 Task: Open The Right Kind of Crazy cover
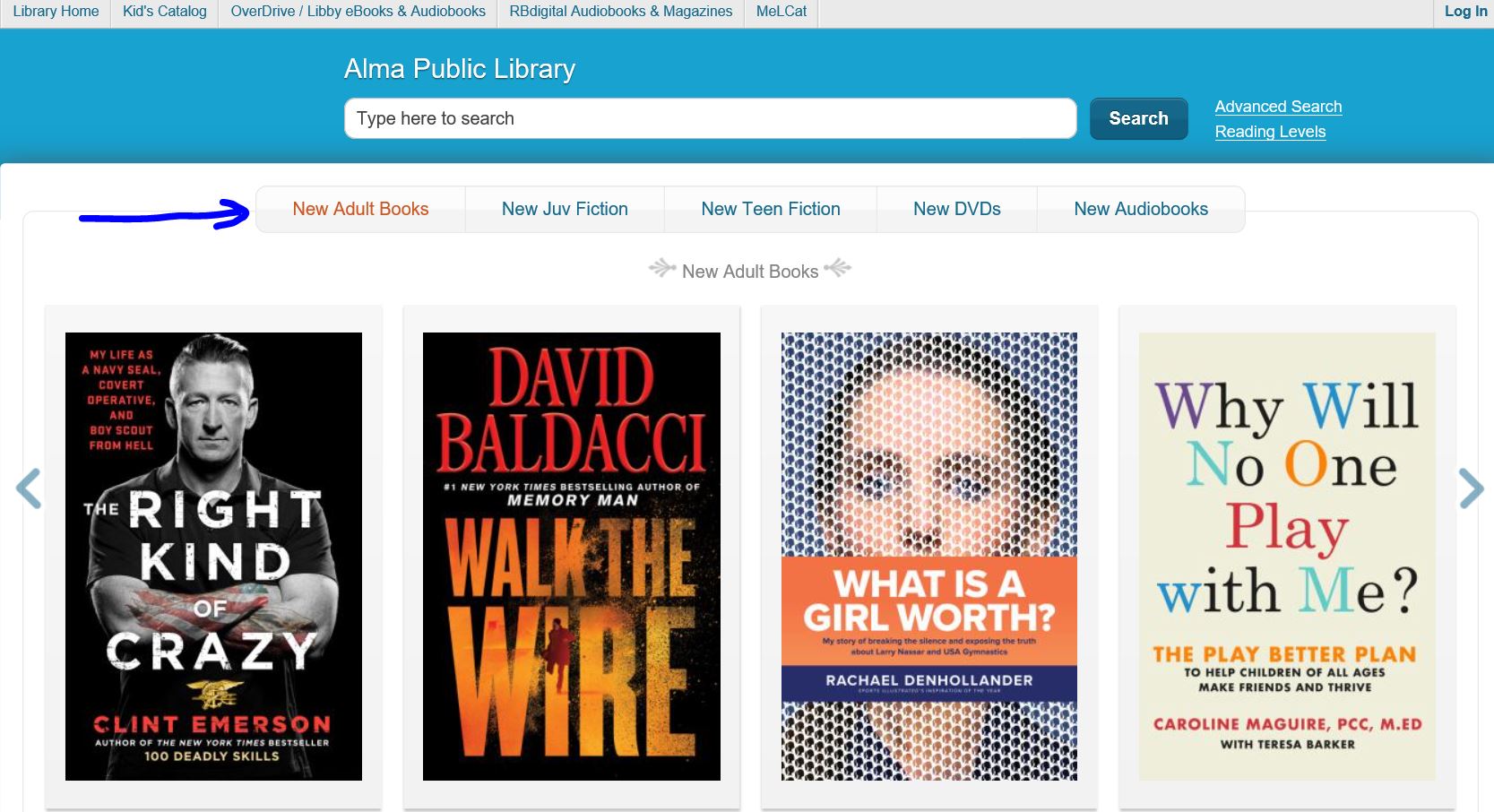(213, 556)
